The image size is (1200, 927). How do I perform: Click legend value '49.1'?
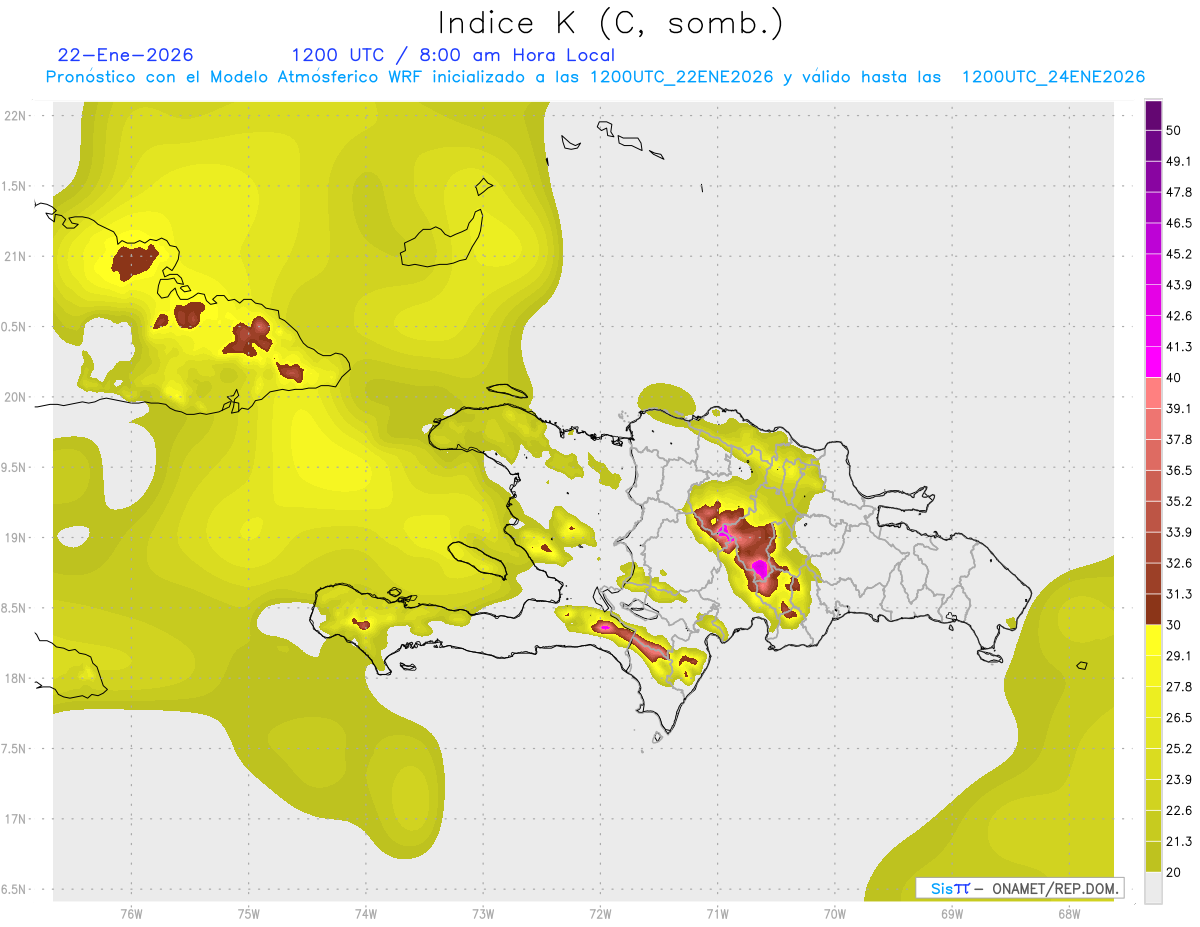point(1179,161)
